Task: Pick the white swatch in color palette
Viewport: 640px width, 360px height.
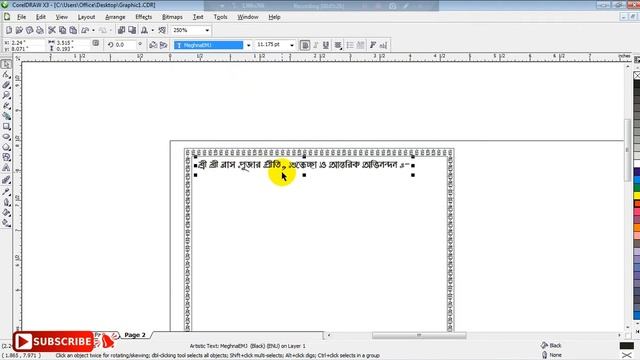Action: tap(636, 163)
